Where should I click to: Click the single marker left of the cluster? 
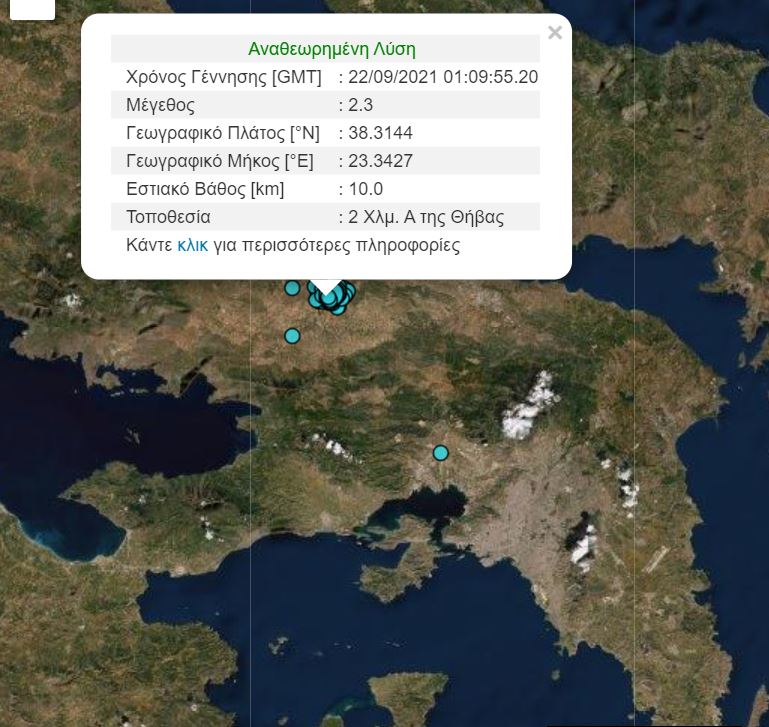click(x=292, y=288)
